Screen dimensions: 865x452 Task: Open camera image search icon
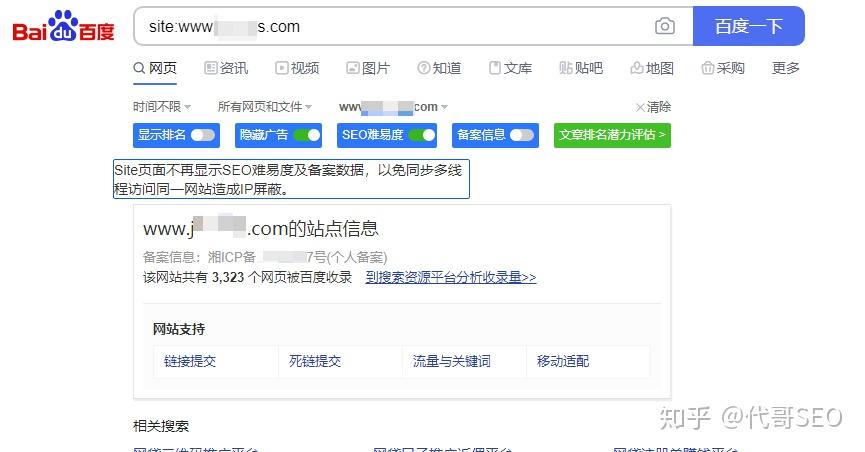[x=664, y=26]
